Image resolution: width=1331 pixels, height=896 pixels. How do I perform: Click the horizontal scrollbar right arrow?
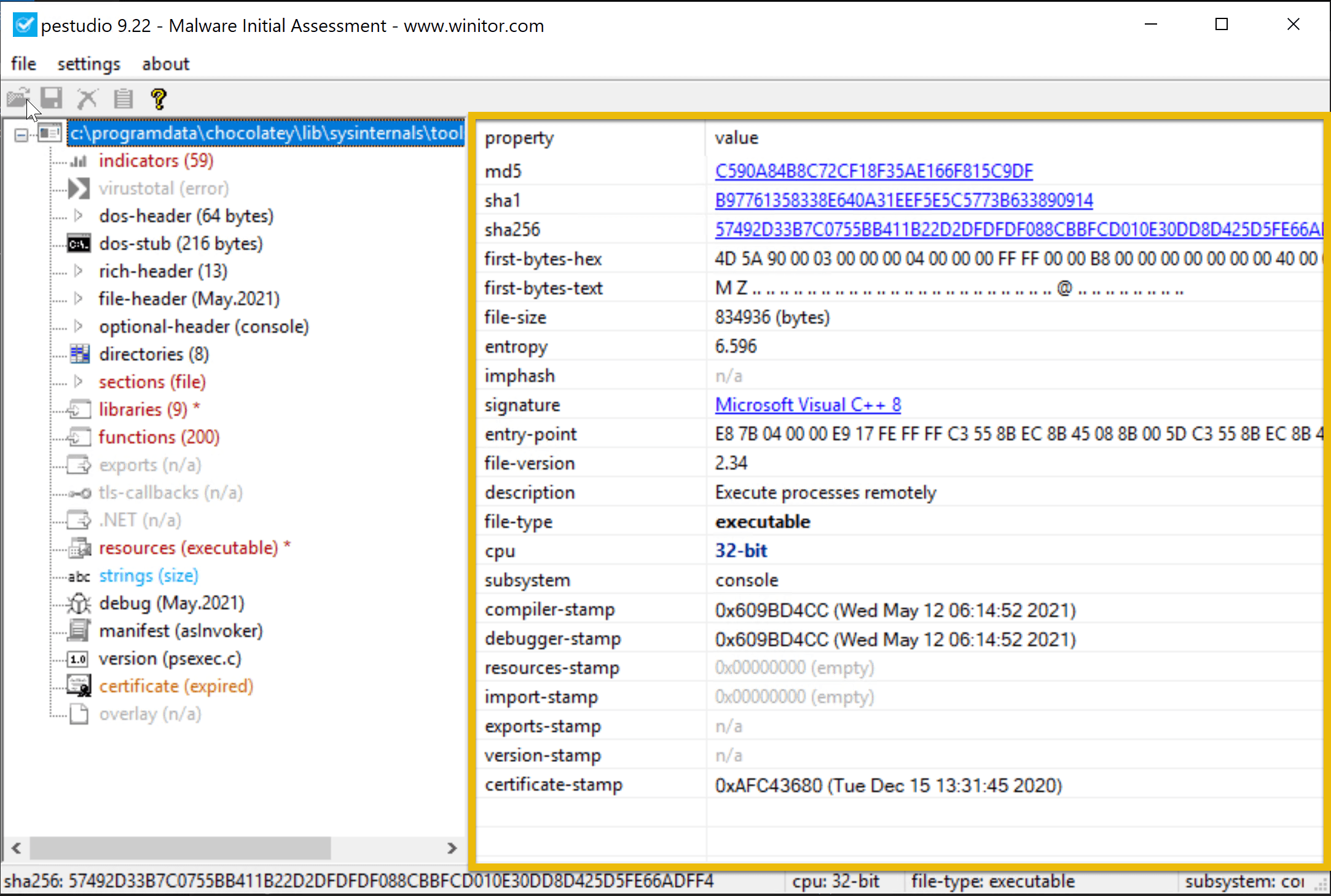(452, 848)
